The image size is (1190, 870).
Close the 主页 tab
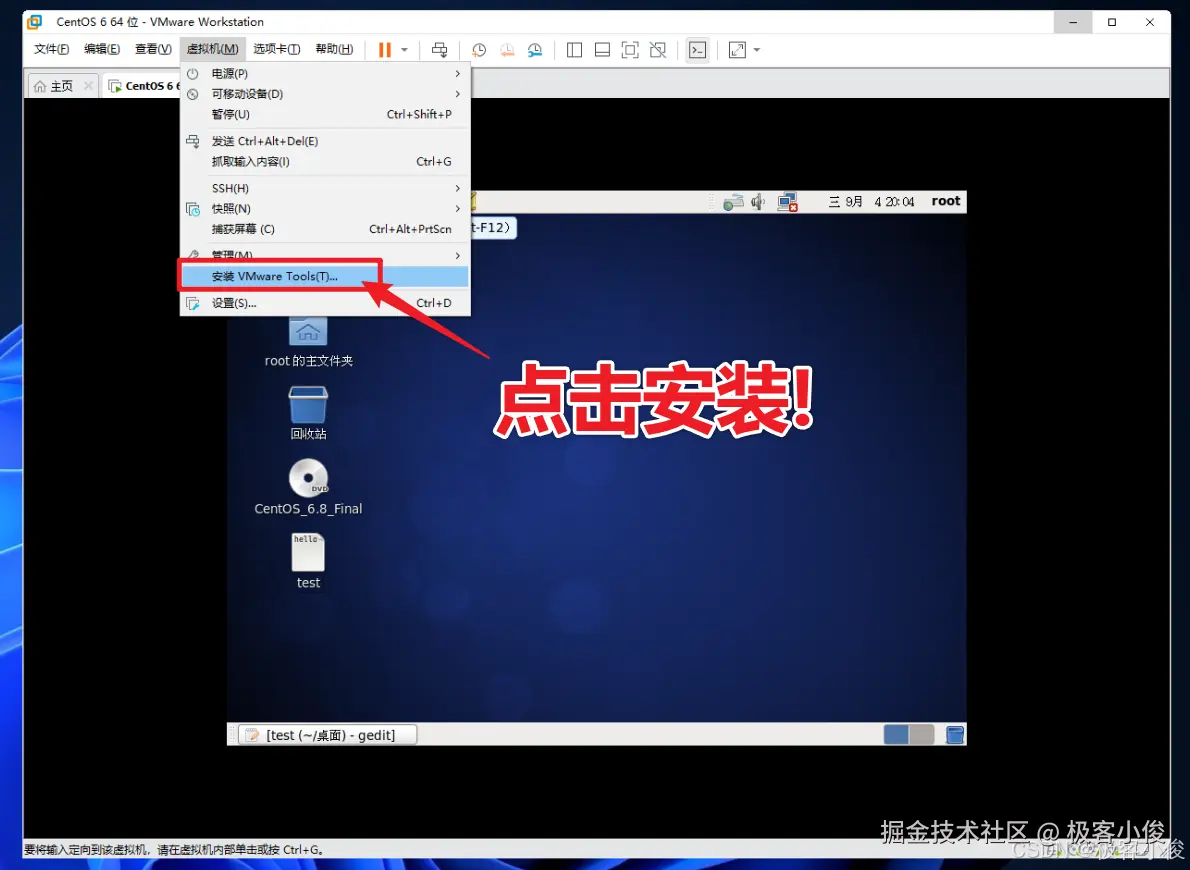(88, 86)
